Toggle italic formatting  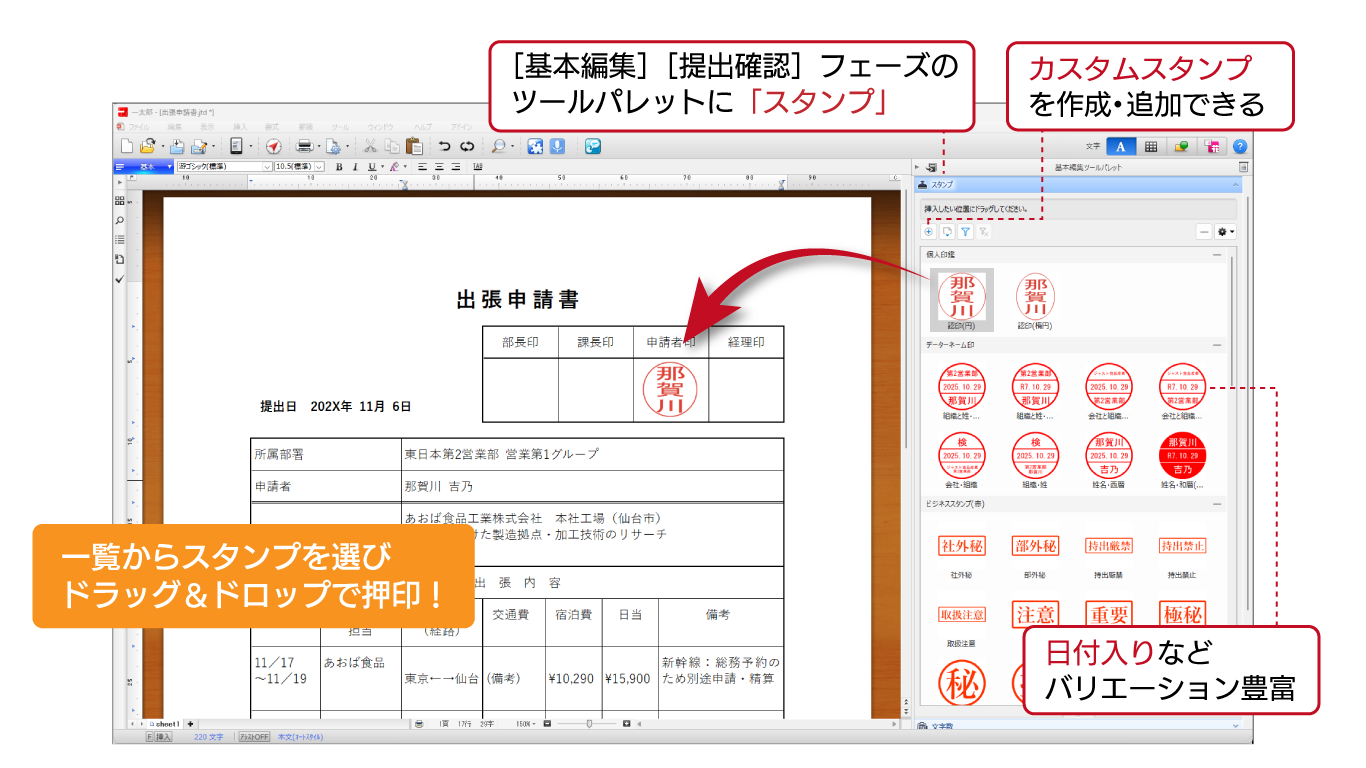point(354,167)
